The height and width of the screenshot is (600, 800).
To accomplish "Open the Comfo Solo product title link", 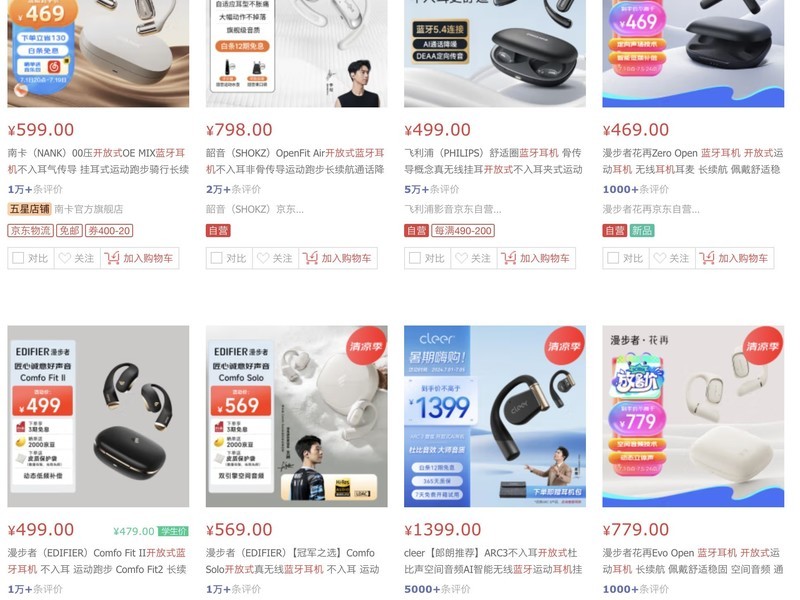I will [293, 561].
